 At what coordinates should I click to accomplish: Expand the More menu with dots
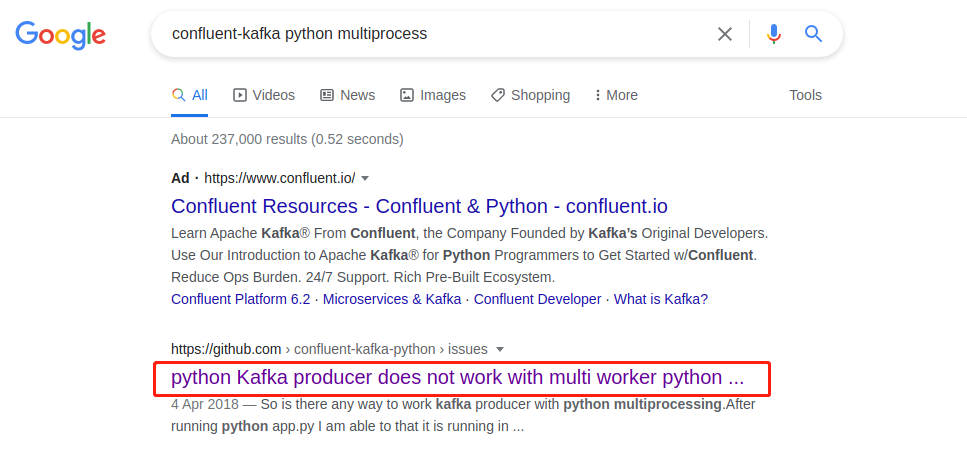point(616,95)
